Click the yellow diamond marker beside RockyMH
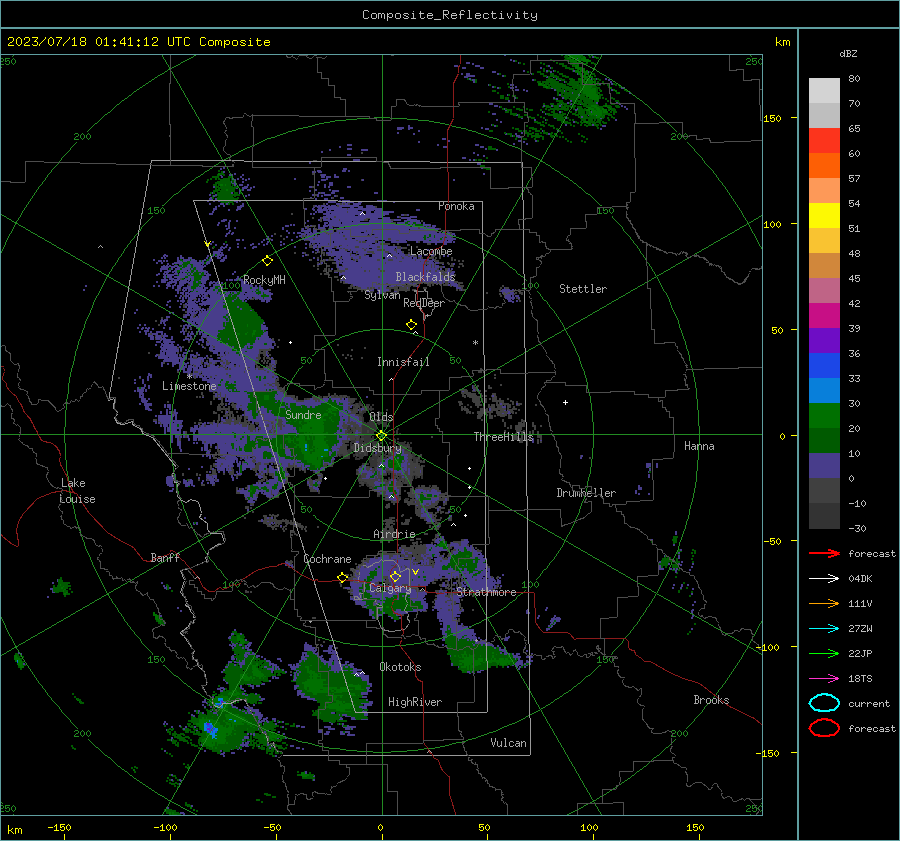 pos(267,261)
